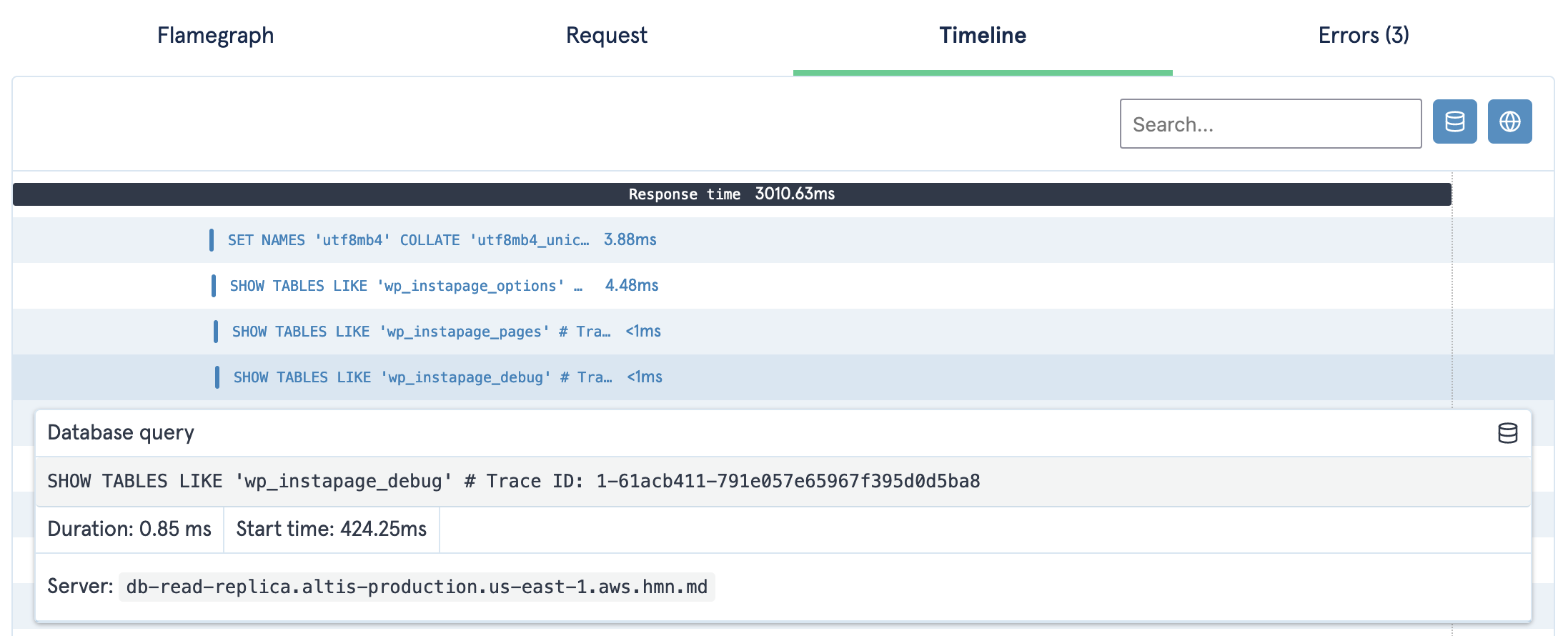Click the database icon in the query popup
This screenshot has height=636, width=1568.
click(x=1508, y=433)
